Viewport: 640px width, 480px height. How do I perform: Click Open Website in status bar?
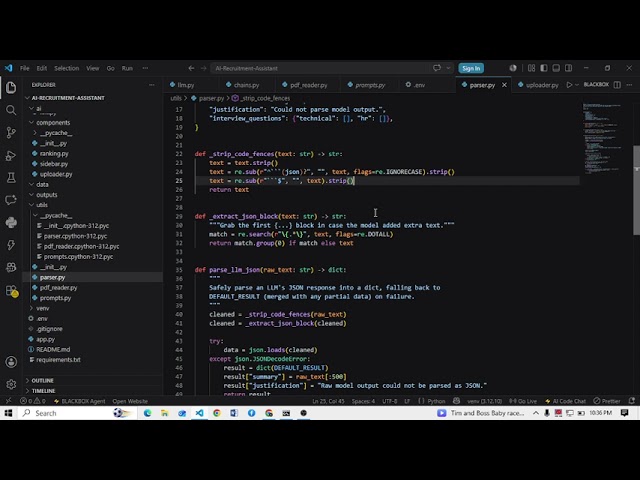130,401
